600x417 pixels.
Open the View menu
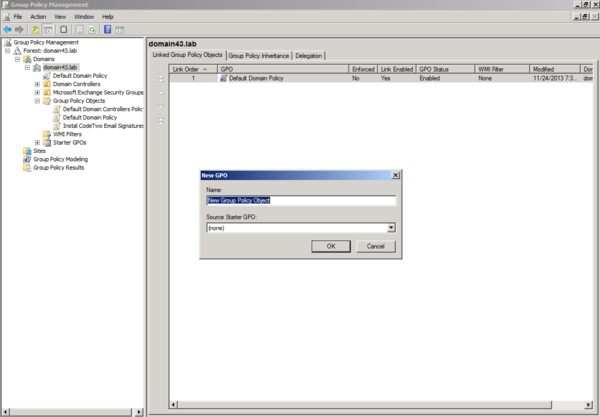point(60,17)
